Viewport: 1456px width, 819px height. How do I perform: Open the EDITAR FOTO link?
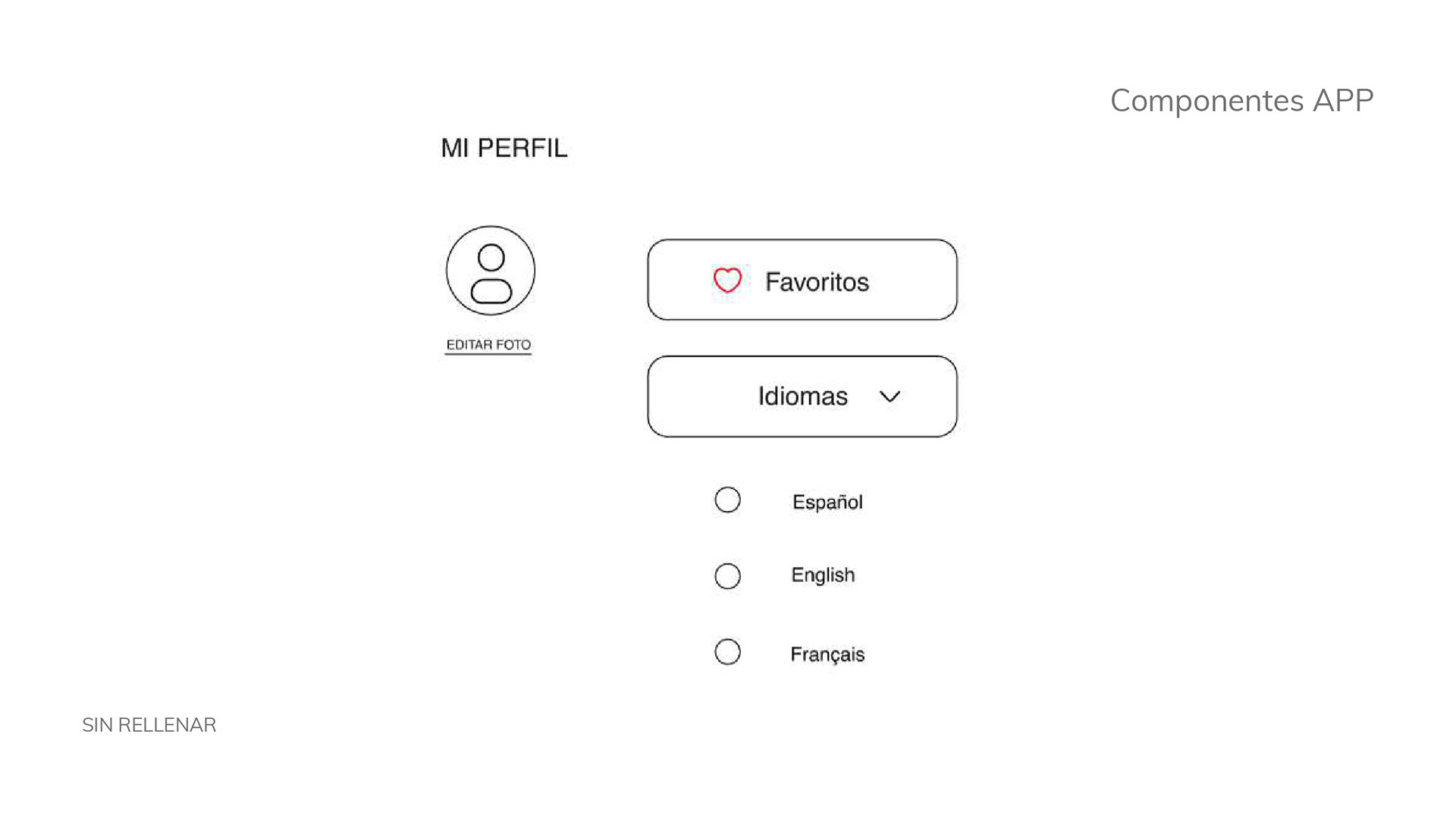[x=488, y=345]
